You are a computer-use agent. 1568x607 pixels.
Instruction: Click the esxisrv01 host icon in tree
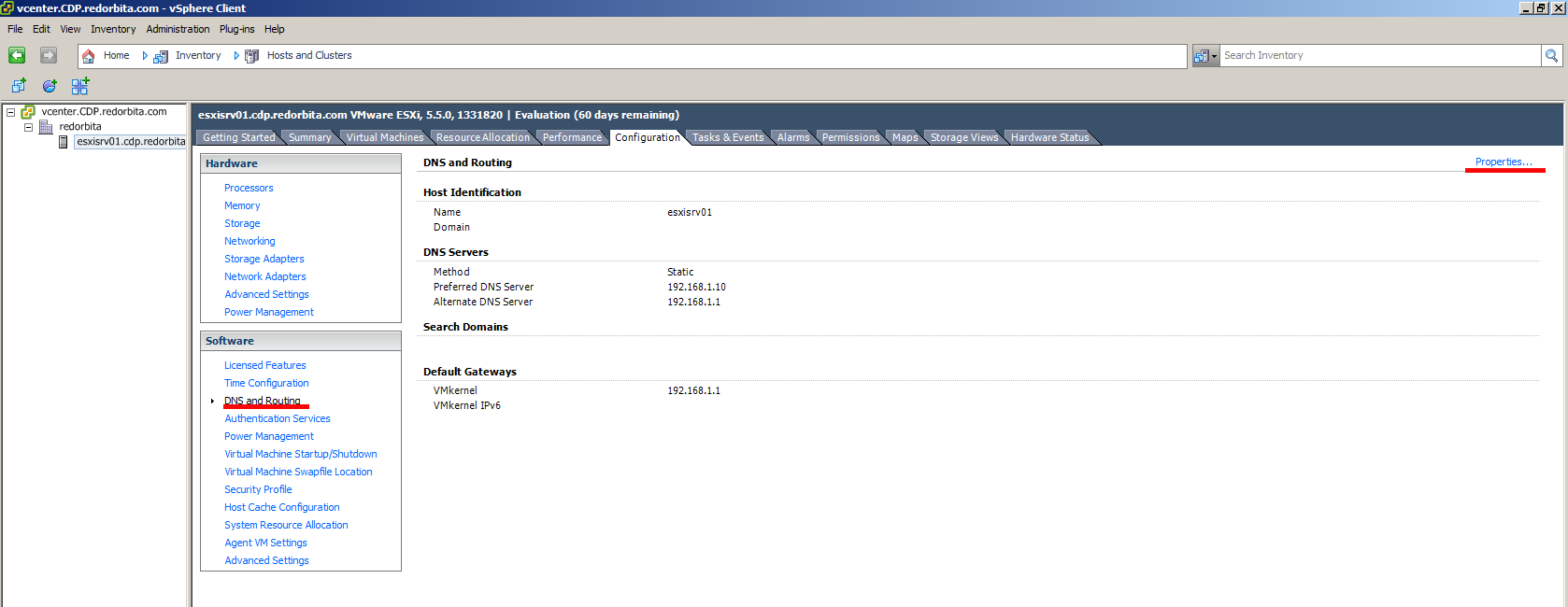click(x=64, y=142)
